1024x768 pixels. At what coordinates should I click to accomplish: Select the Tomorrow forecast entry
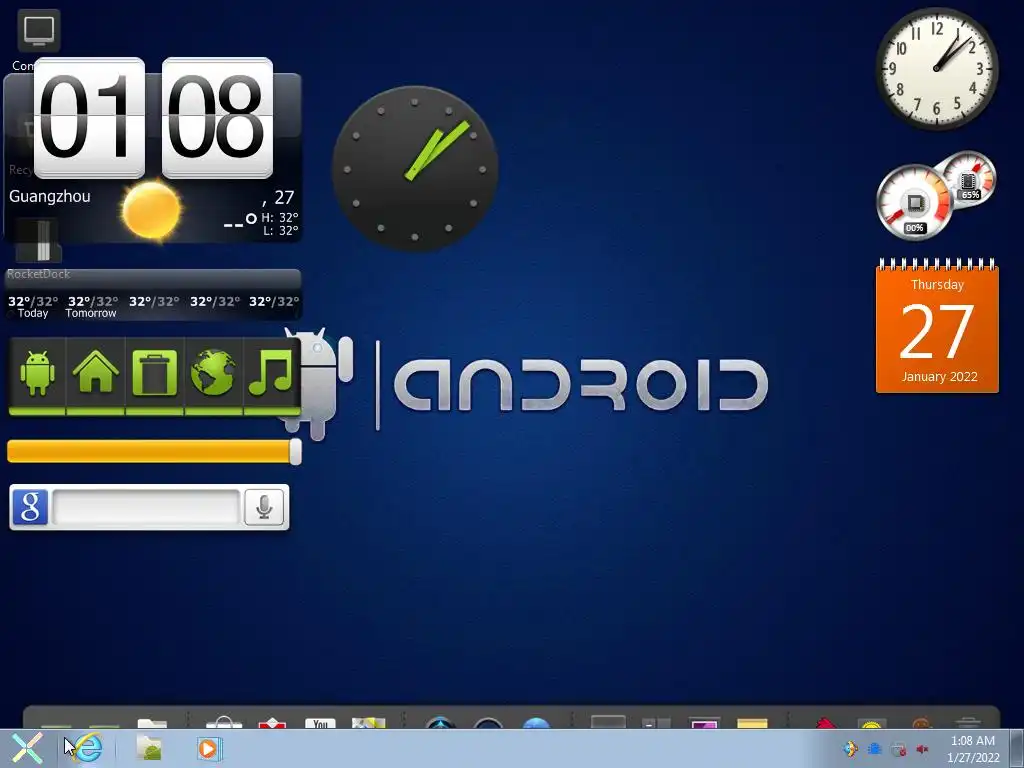point(91,306)
